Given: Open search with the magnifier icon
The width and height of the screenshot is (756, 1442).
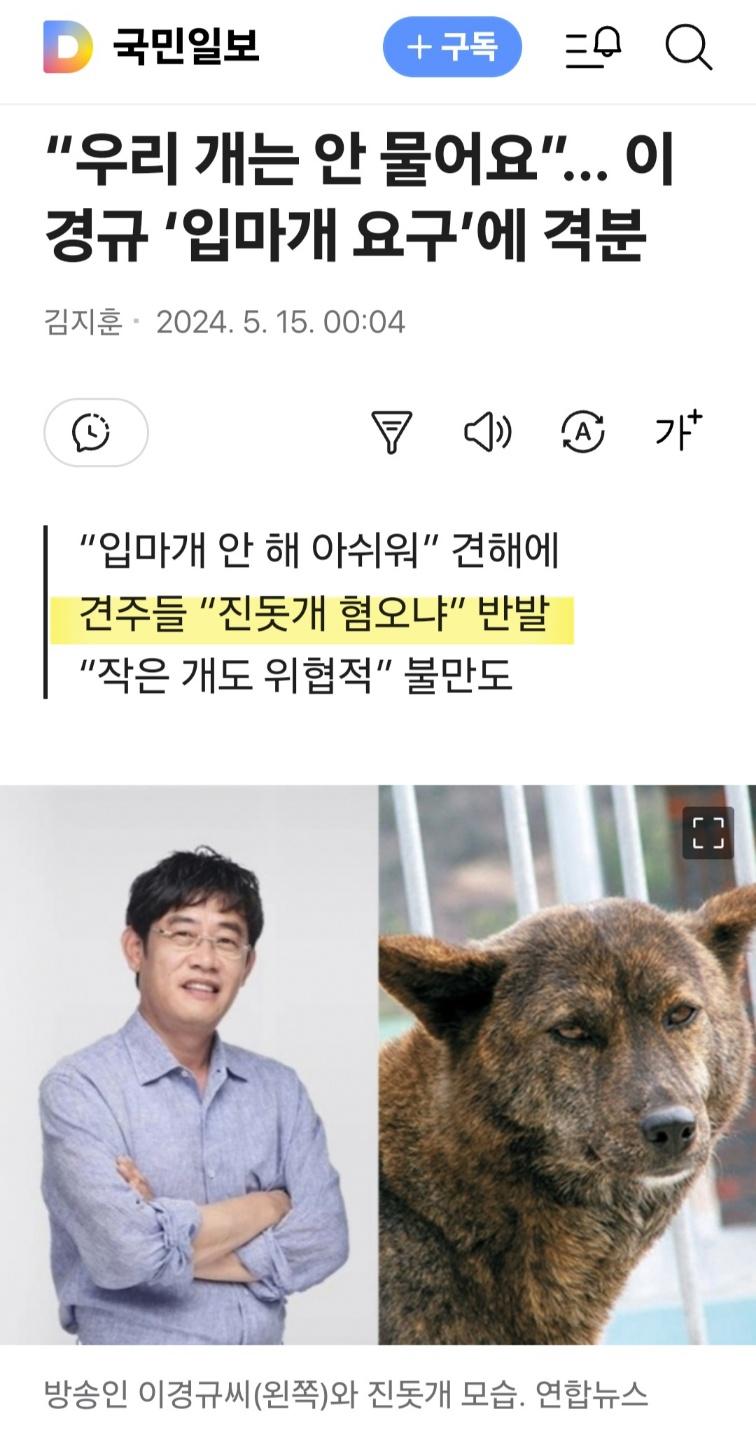Looking at the screenshot, I should (688, 47).
